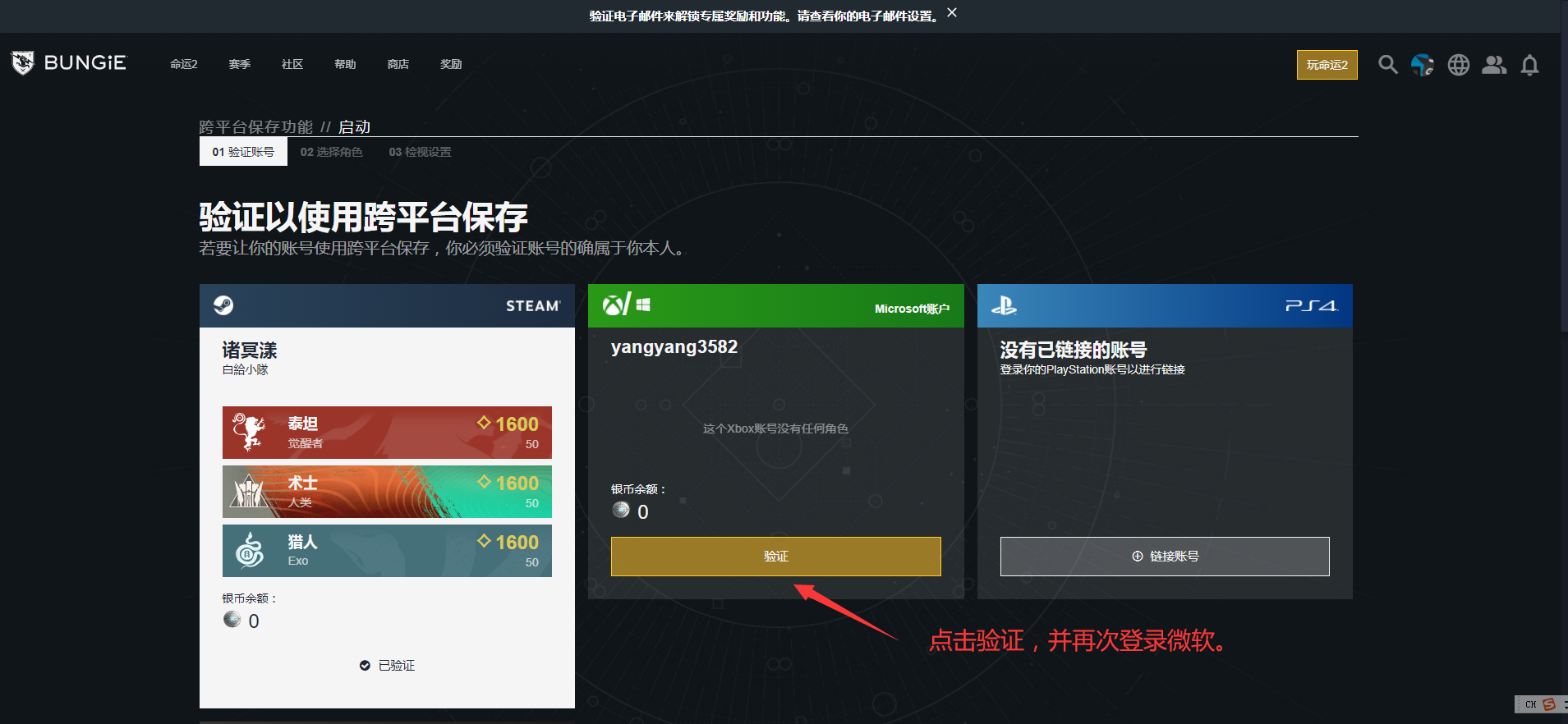This screenshot has height=724, width=1568.
Task: Click the 链接账号 button for PlayStation
Action: coord(1164,557)
